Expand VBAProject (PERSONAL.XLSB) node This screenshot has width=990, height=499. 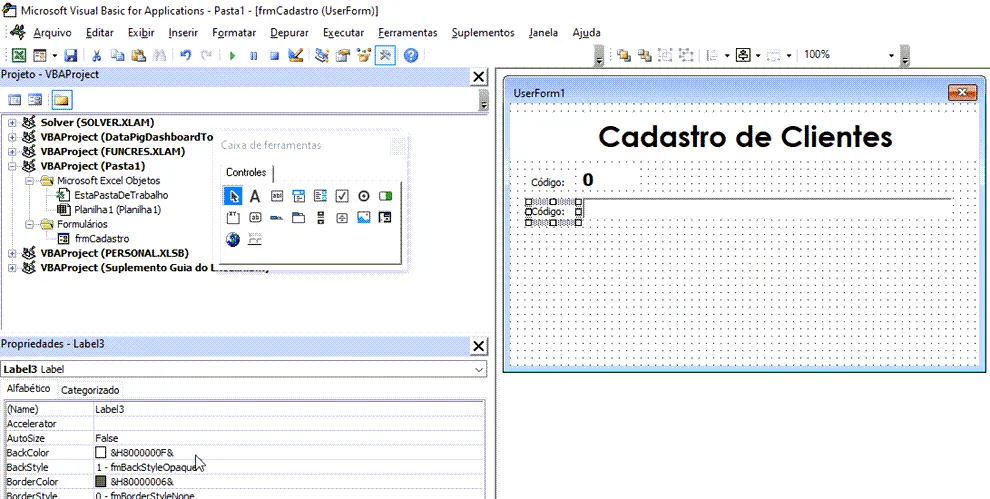point(12,253)
